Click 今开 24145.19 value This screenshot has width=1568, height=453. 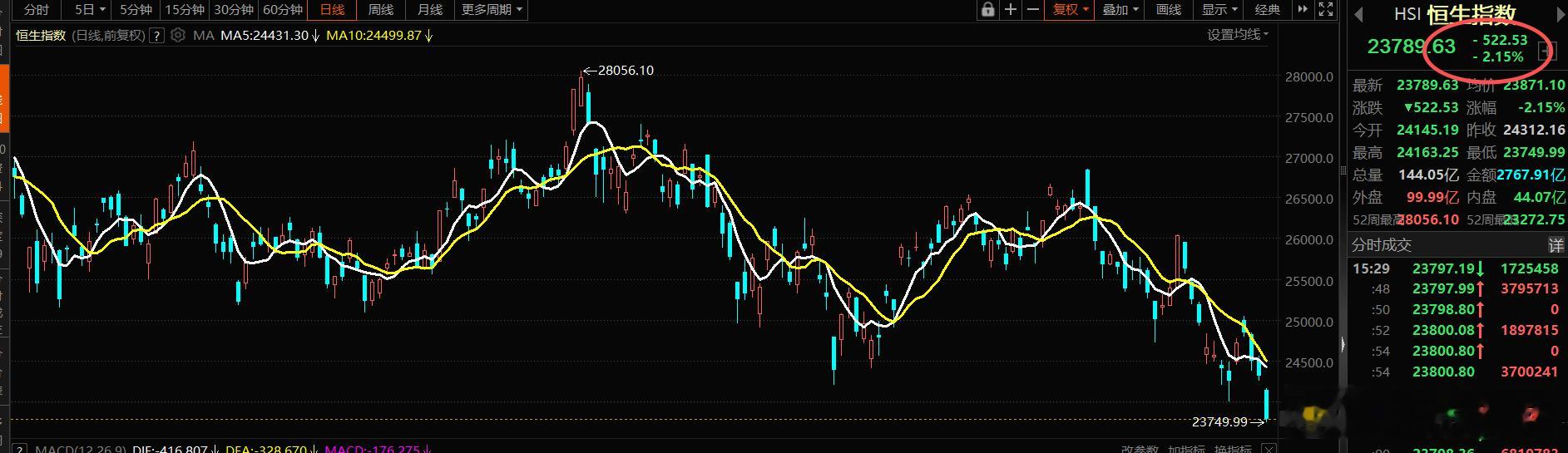coord(1427,130)
